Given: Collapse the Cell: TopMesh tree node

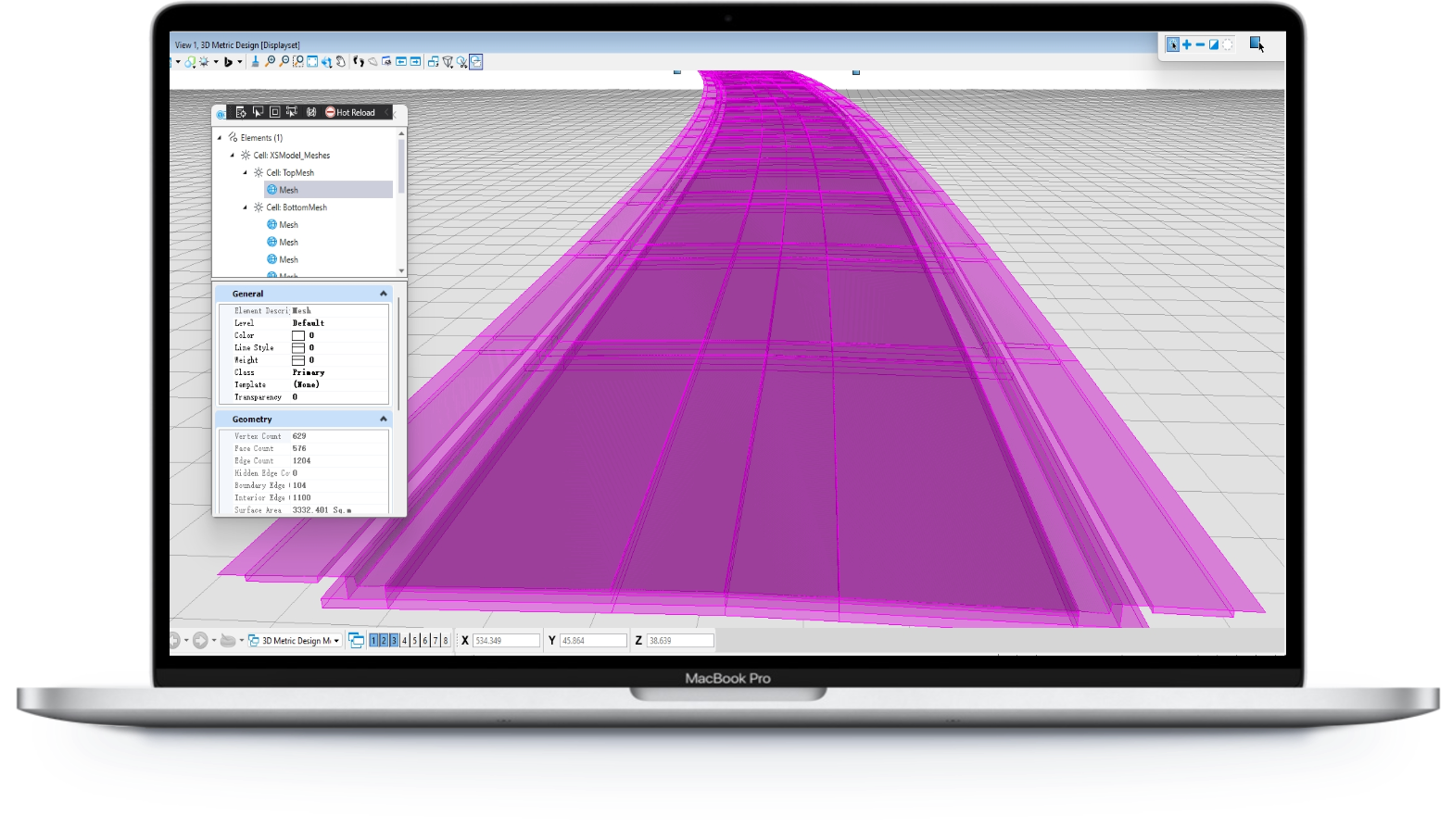Looking at the screenshot, I should (x=246, y=173).
